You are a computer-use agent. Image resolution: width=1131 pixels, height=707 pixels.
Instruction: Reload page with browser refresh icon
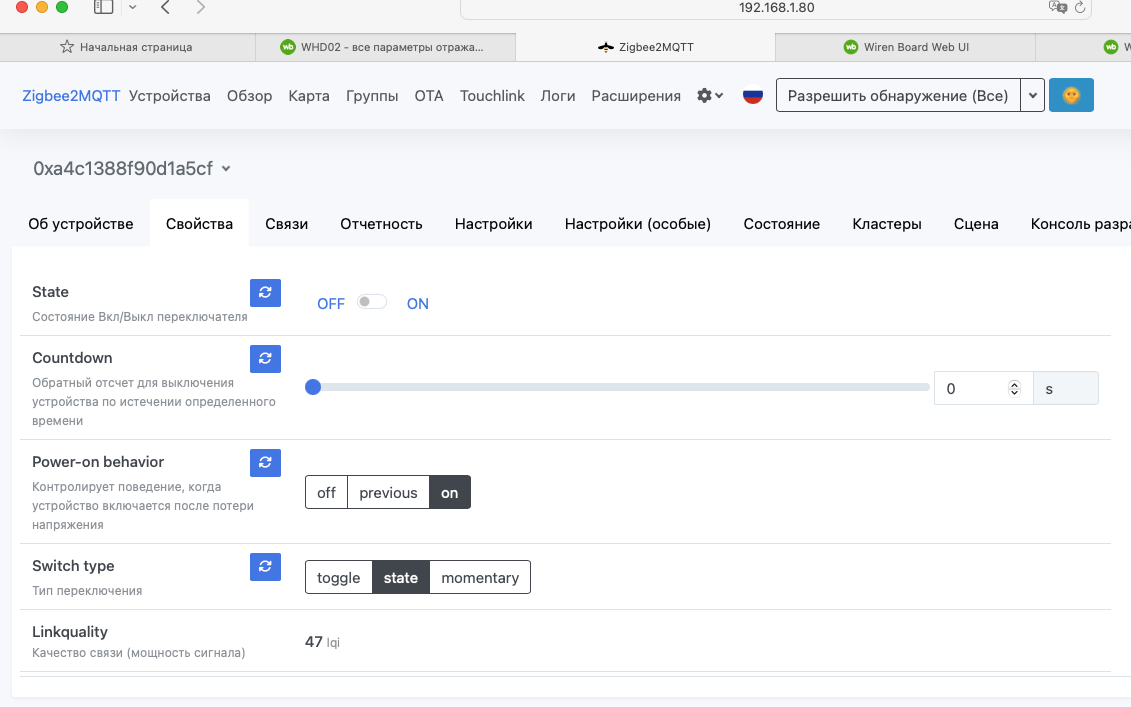pyautogui.click(x=1080, y=7)
